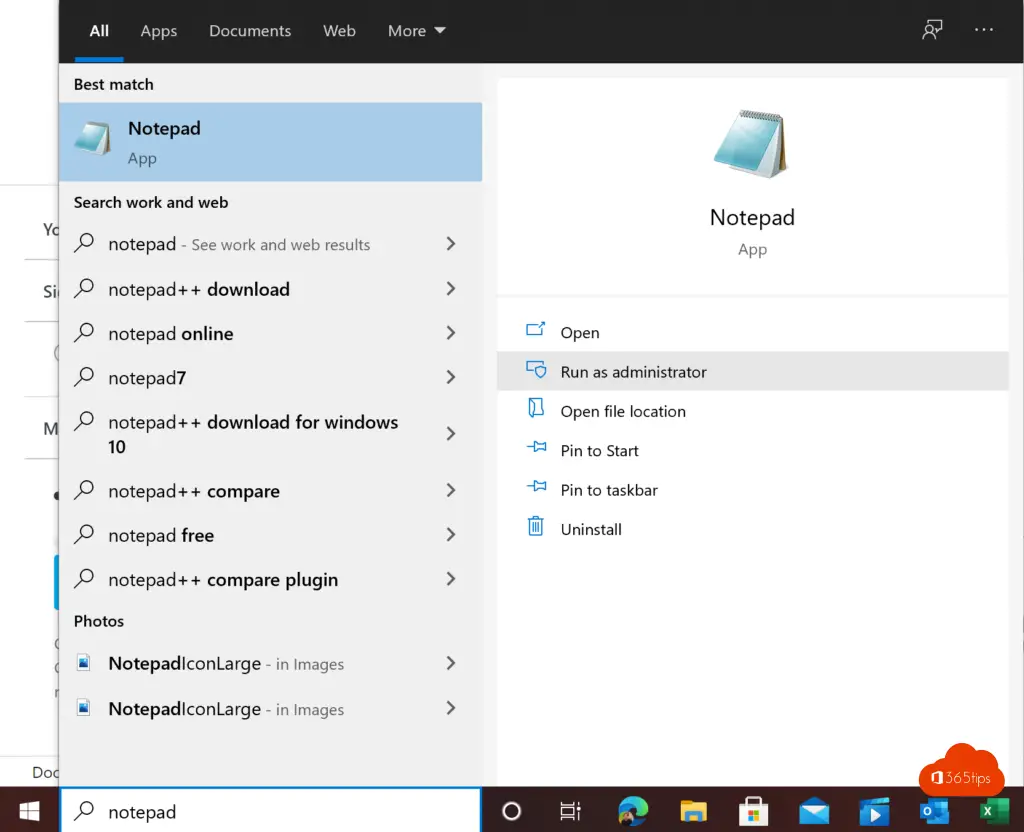1024x832 pixels.
Task: Expand chevron for 'notepad++ download'
Action: (x=451, y=288)
